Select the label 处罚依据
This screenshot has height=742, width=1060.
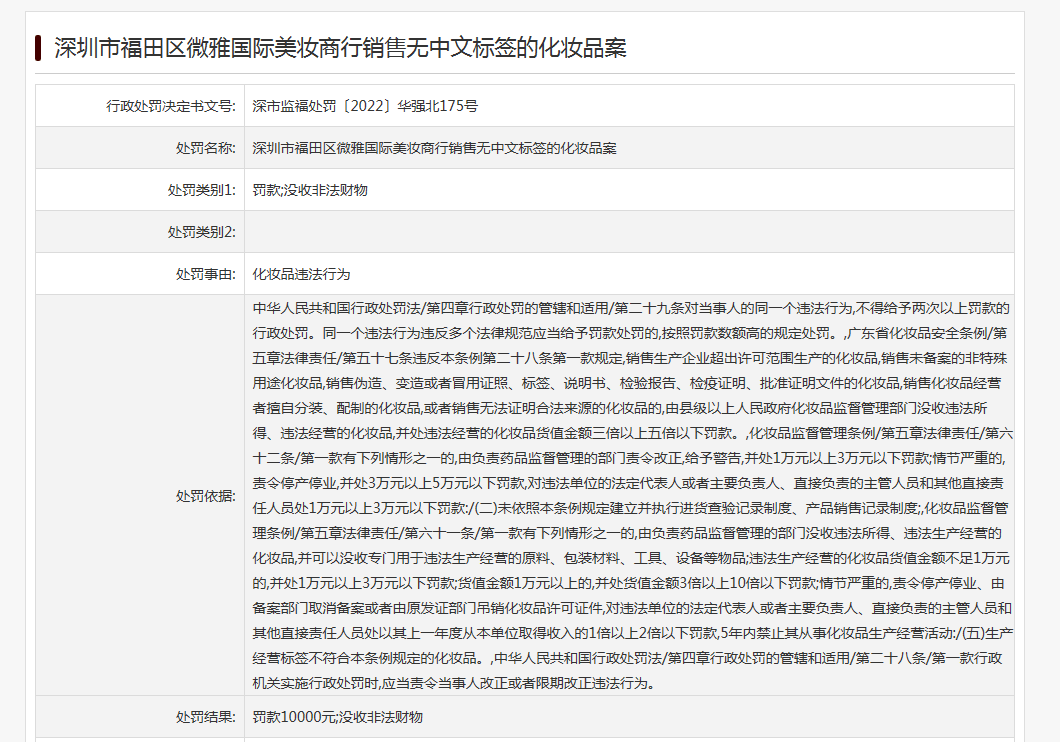tap(206, 496)
